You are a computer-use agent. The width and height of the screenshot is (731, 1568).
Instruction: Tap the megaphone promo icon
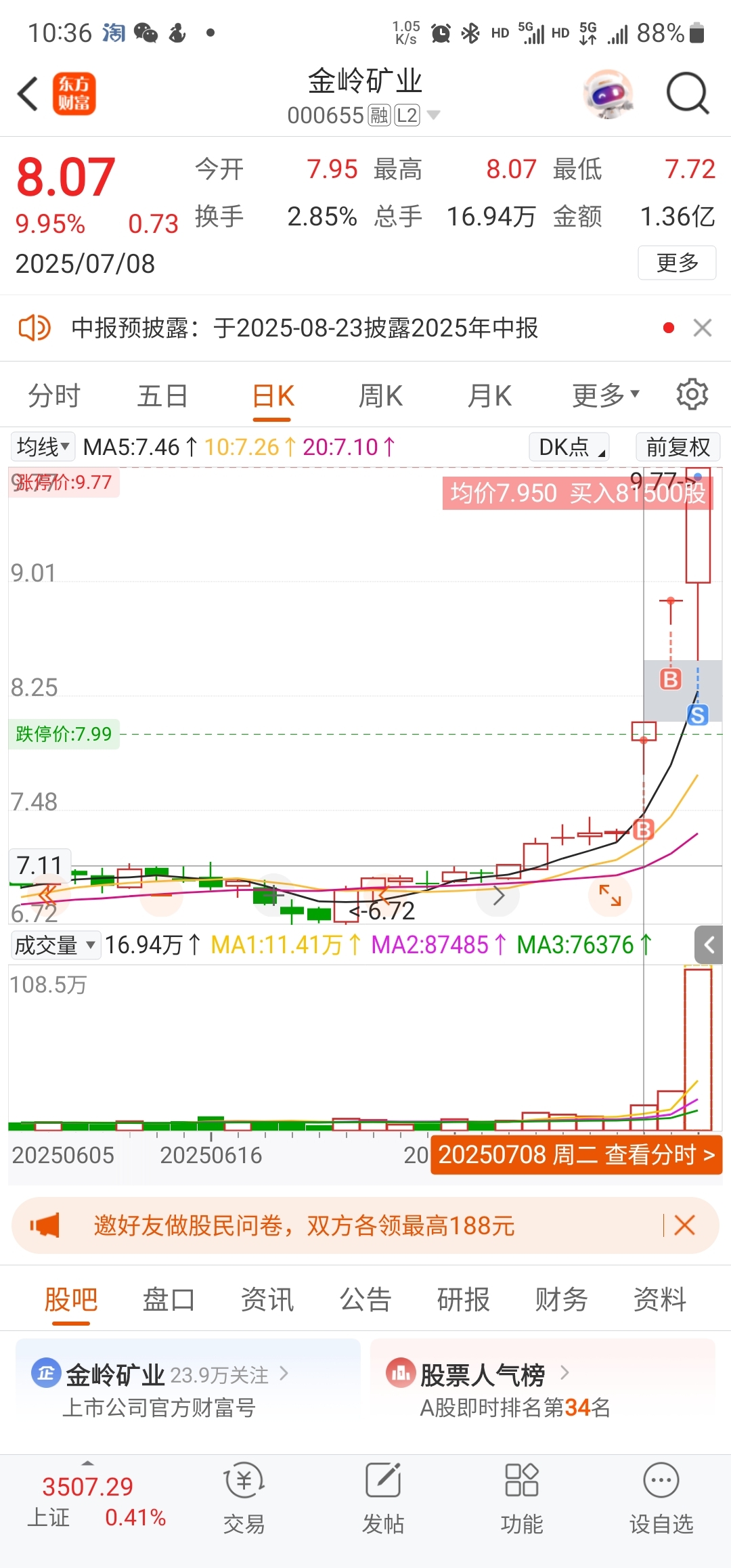click(45, 1225)
